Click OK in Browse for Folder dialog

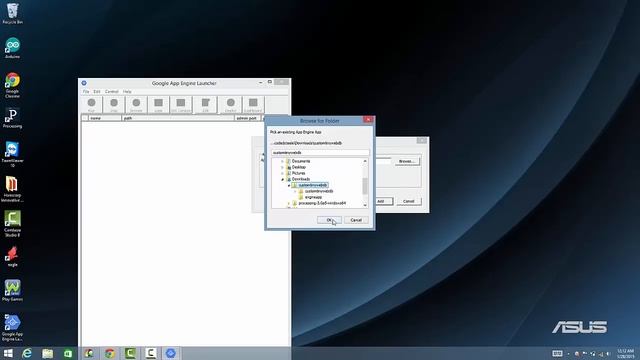click(329, 220)
